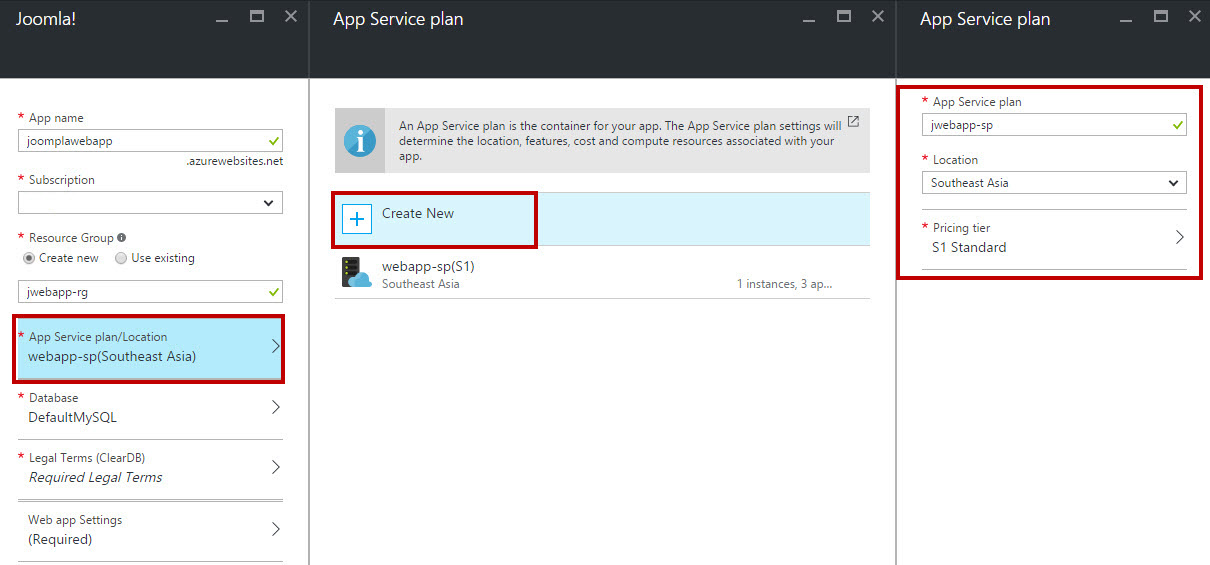Viewport: 1210px width, 565px height.
Task: Select the Create new resource group radio
Action: pos(29,258)
